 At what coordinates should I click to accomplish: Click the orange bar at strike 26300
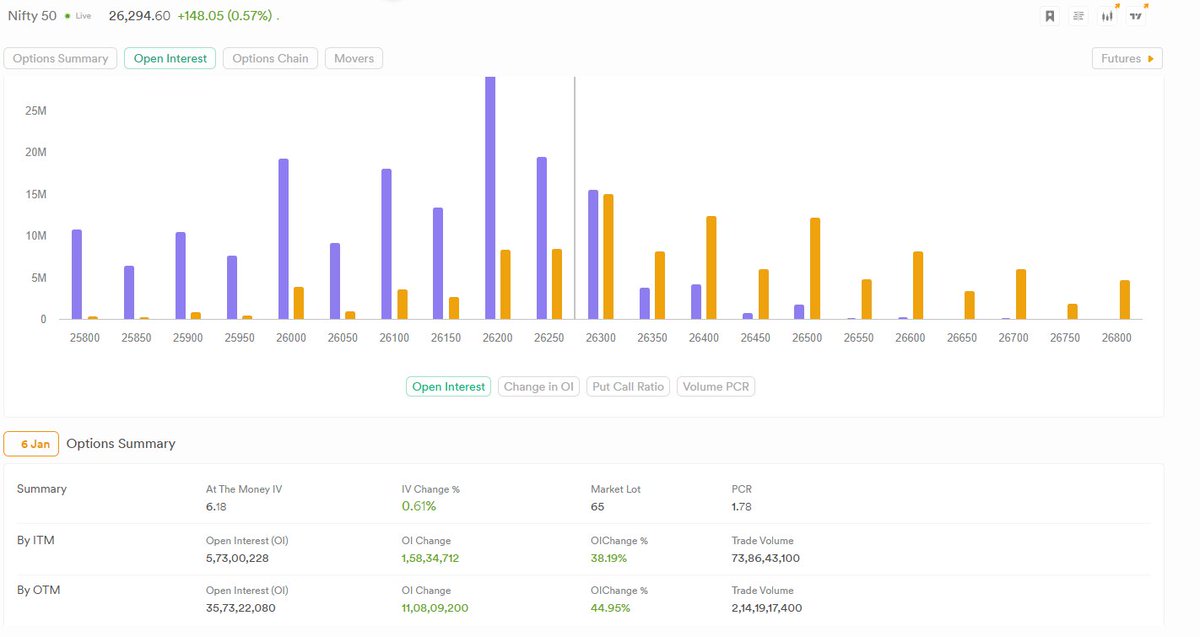[x=608, y=257]
